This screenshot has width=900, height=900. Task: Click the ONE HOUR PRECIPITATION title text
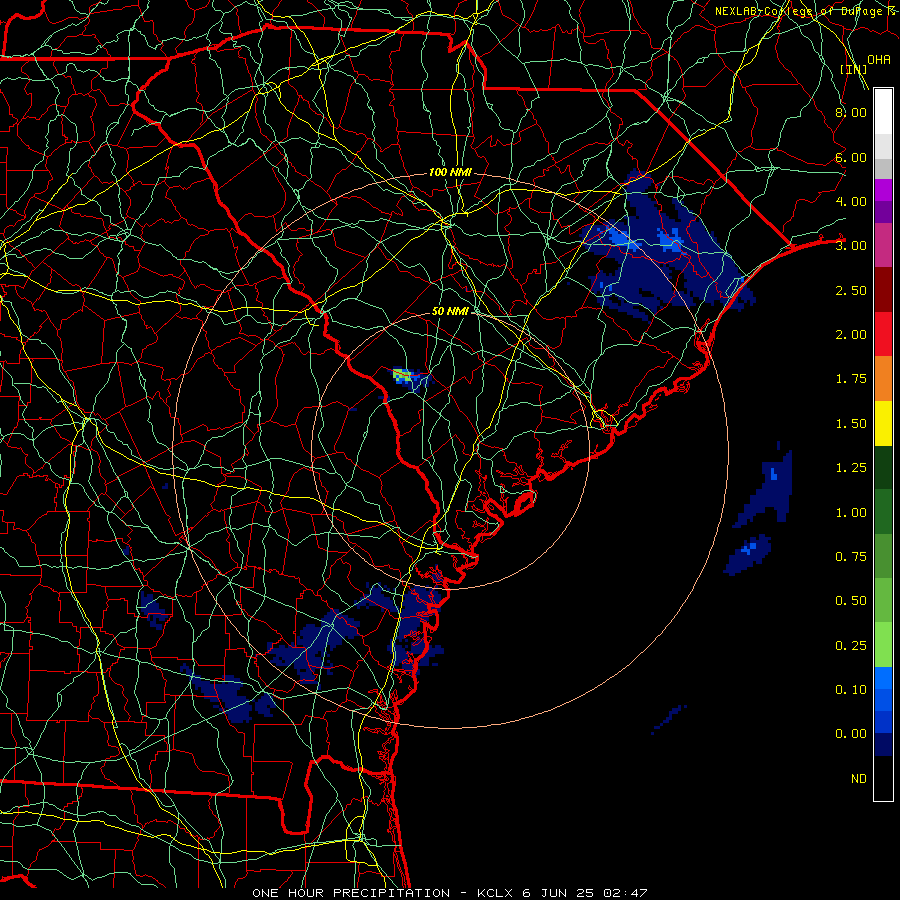coord(351,893)
